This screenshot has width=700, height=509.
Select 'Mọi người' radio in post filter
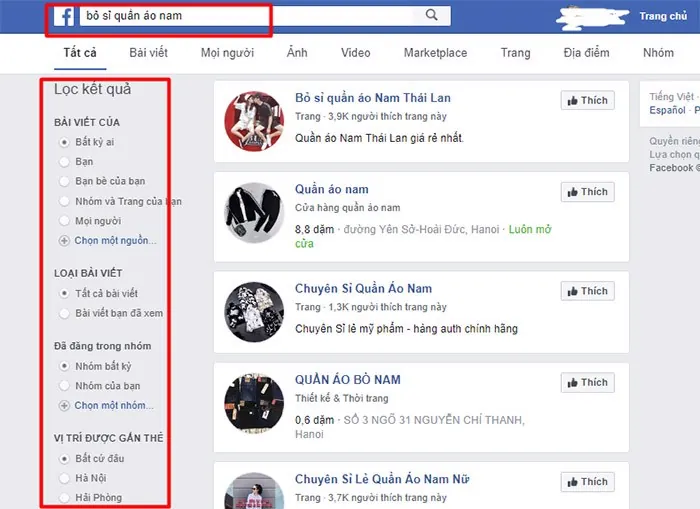64,221
